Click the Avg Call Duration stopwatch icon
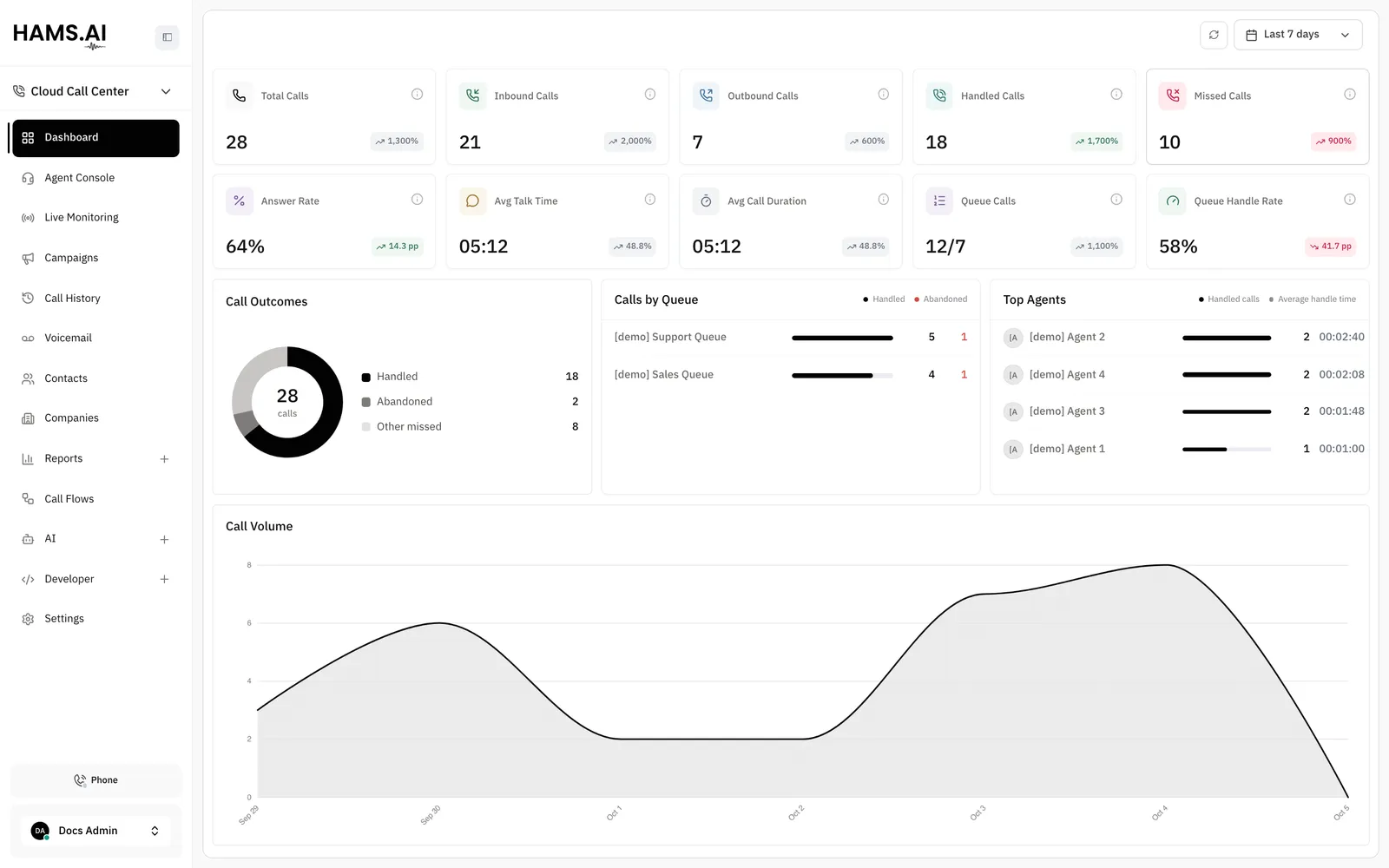This screenshot has height=868, width=1389. (x=706, y=201)
